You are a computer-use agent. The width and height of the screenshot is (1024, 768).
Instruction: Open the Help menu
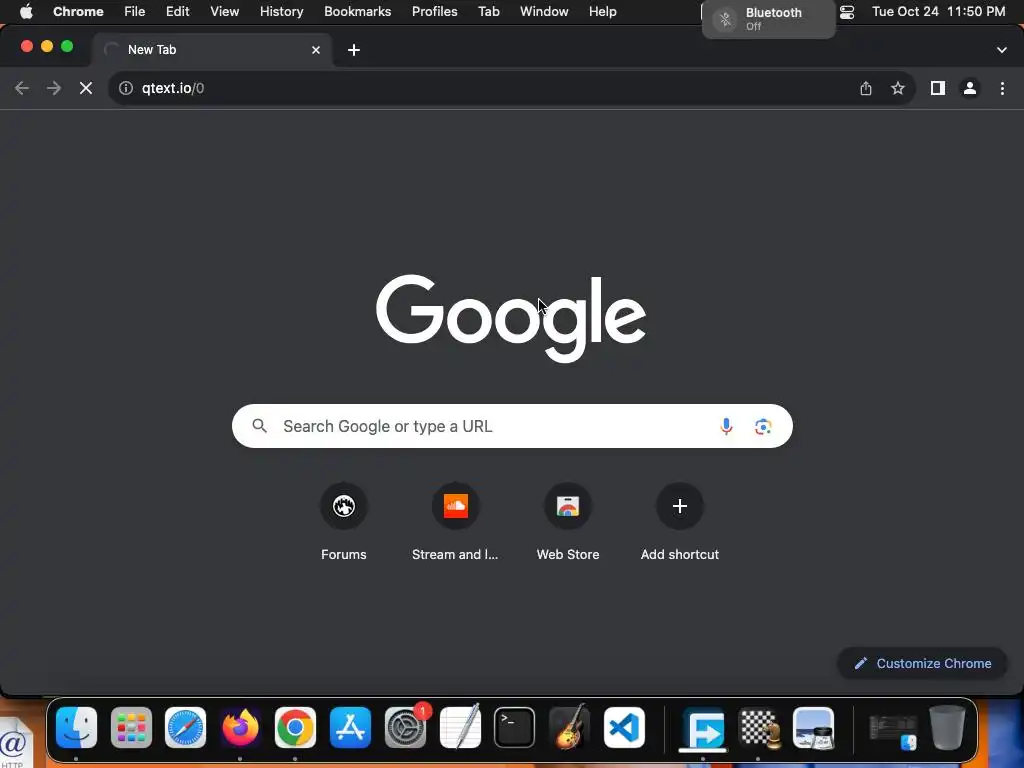[602, 12]
